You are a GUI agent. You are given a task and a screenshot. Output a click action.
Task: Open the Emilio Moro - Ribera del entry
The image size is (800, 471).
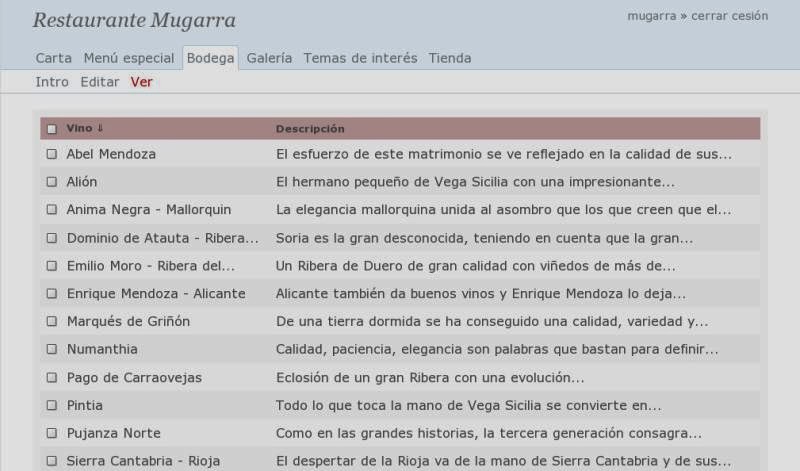(151, 266)
